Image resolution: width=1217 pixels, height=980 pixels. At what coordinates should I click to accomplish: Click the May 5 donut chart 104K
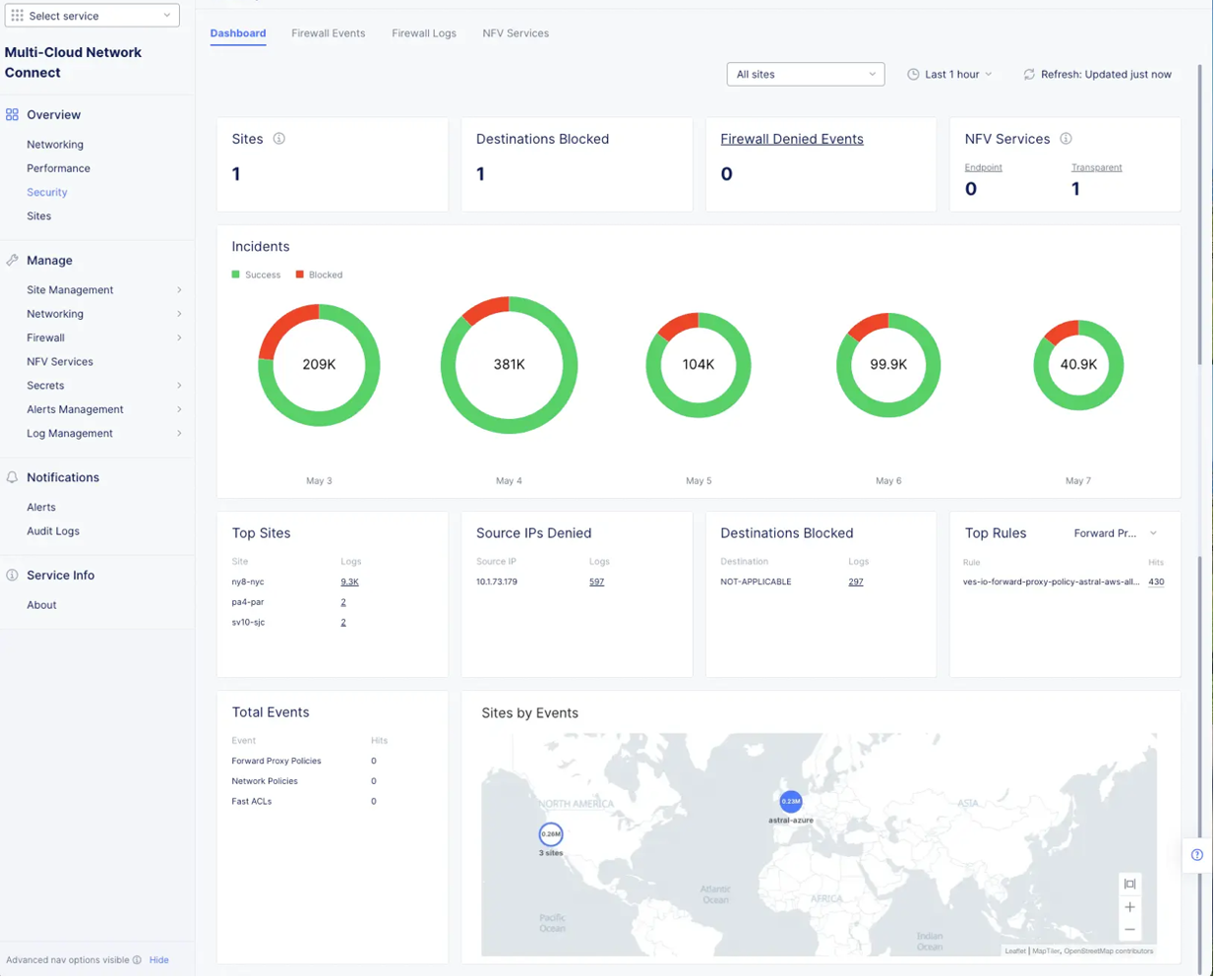point(700,366)
